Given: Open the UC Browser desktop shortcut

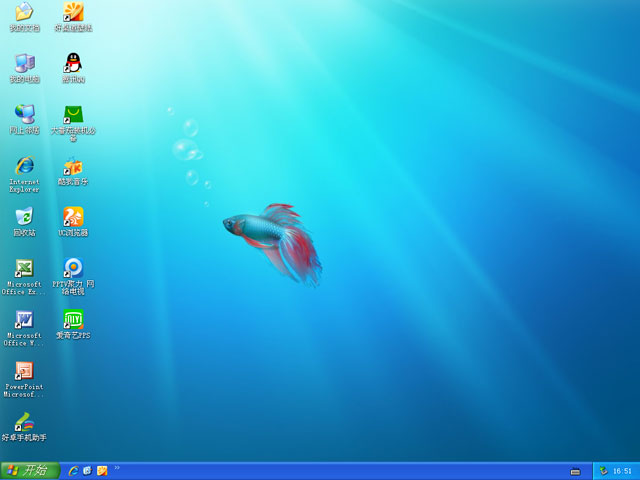Looking at the screenshot, I should pyautogui.click(x=73, y=217).
